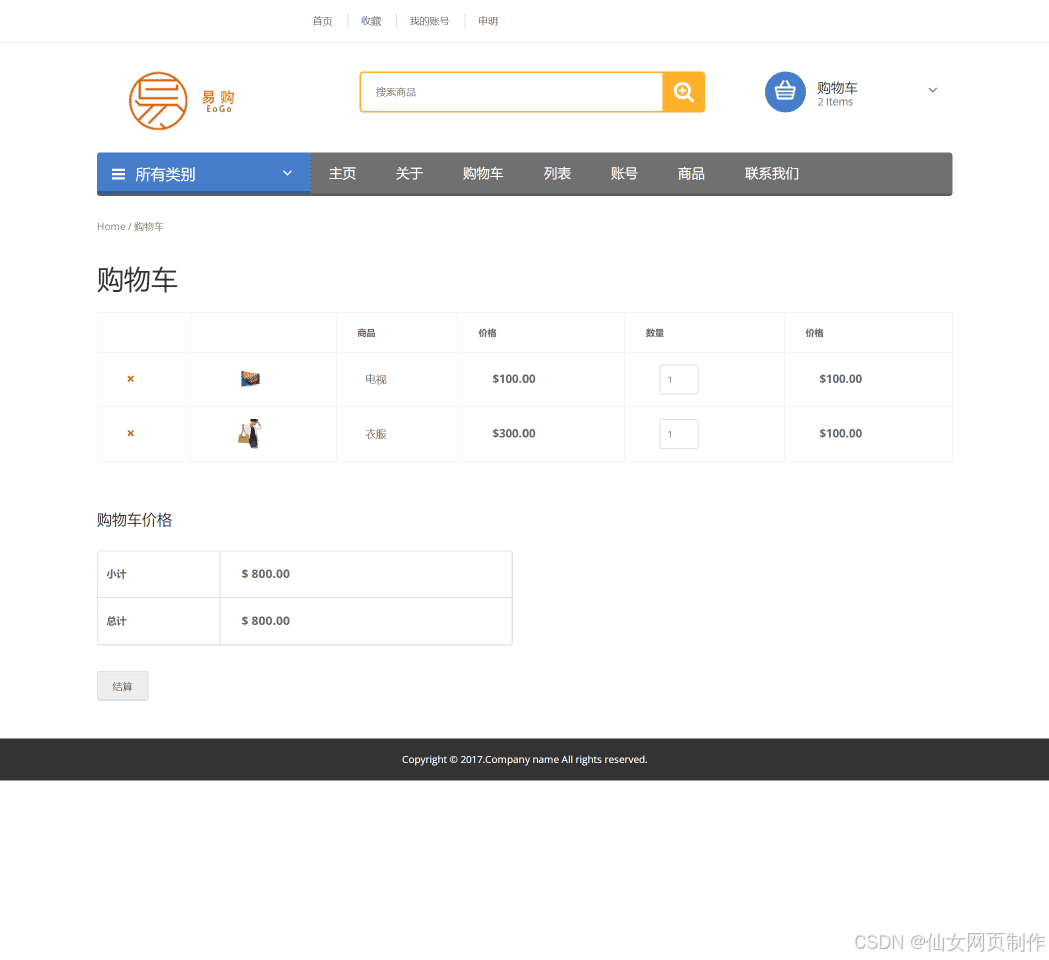Click the quantity field for 衣服
This screenshot has height=960, width=1049.
click(679, 434)
